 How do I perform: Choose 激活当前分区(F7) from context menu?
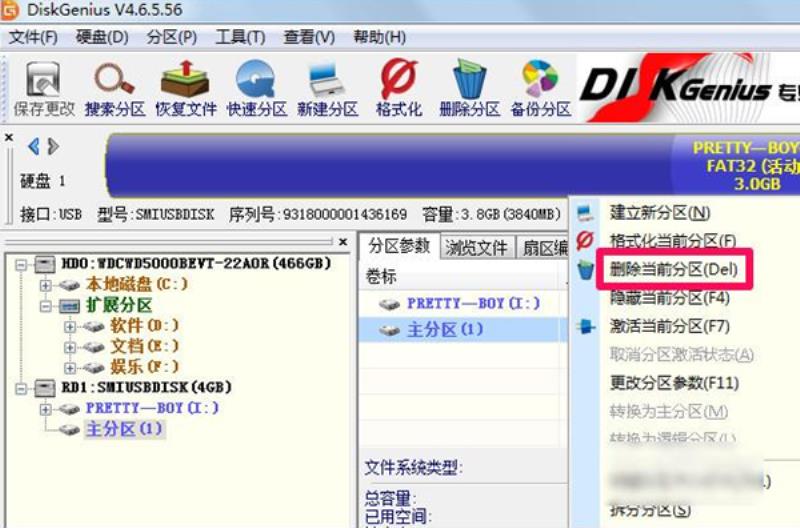tap(669, 326)
